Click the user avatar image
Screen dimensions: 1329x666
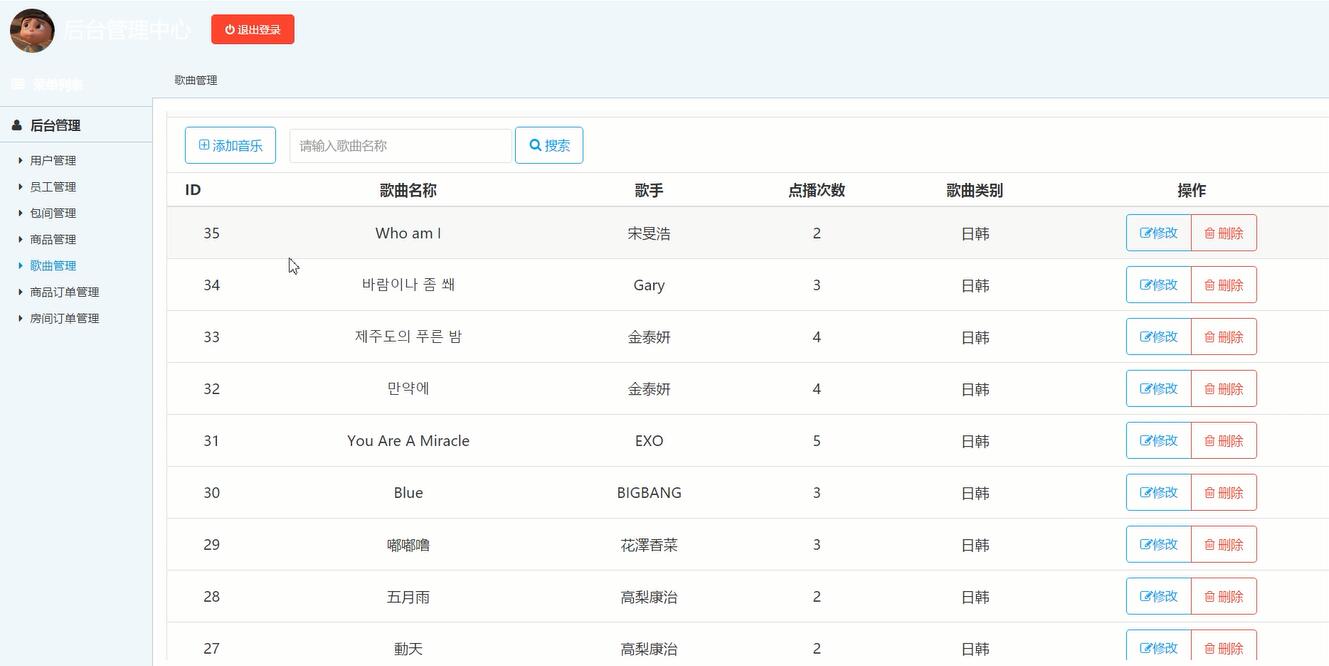(x=32, y=30)
